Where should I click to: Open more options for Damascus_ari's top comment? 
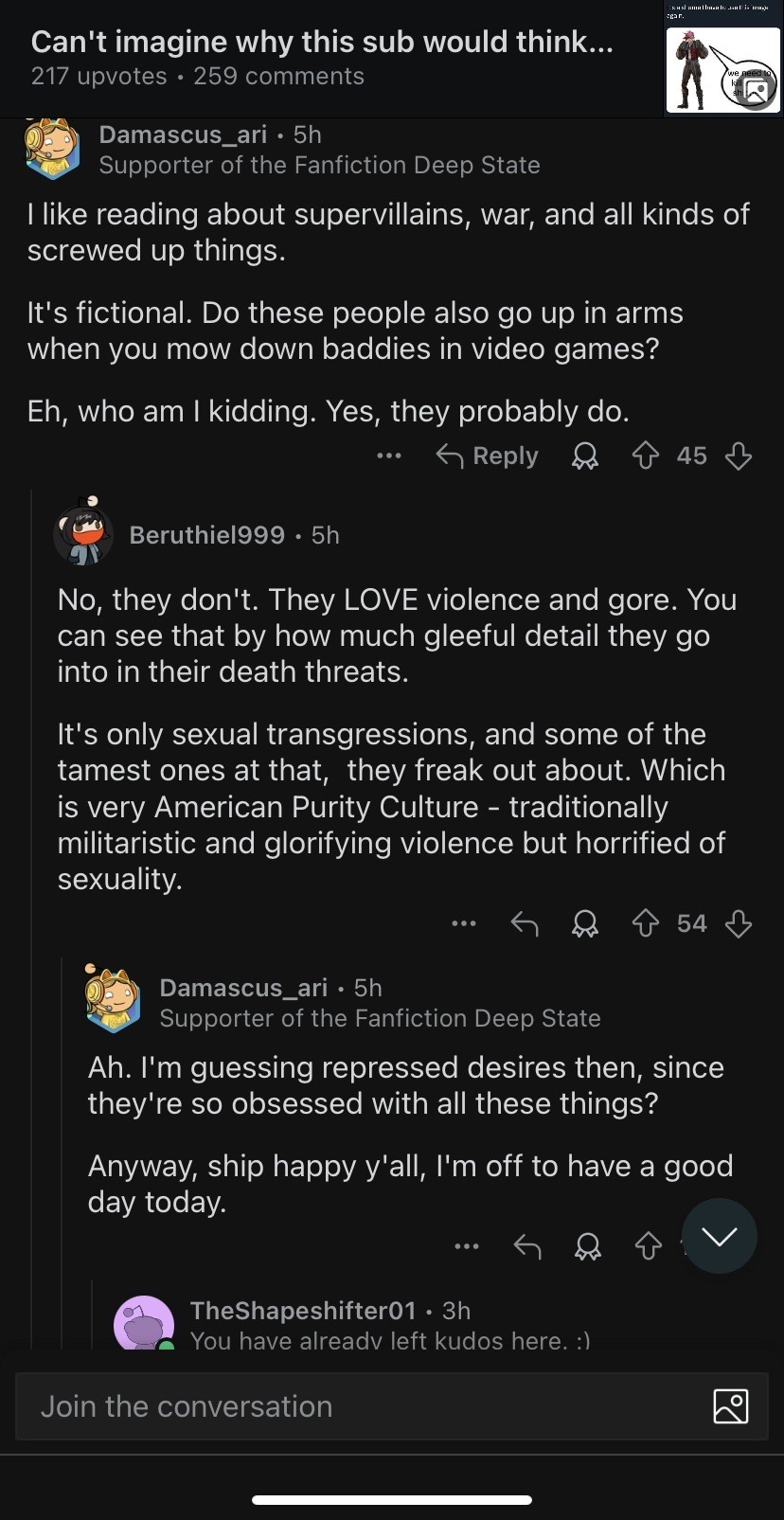(388, 456)
